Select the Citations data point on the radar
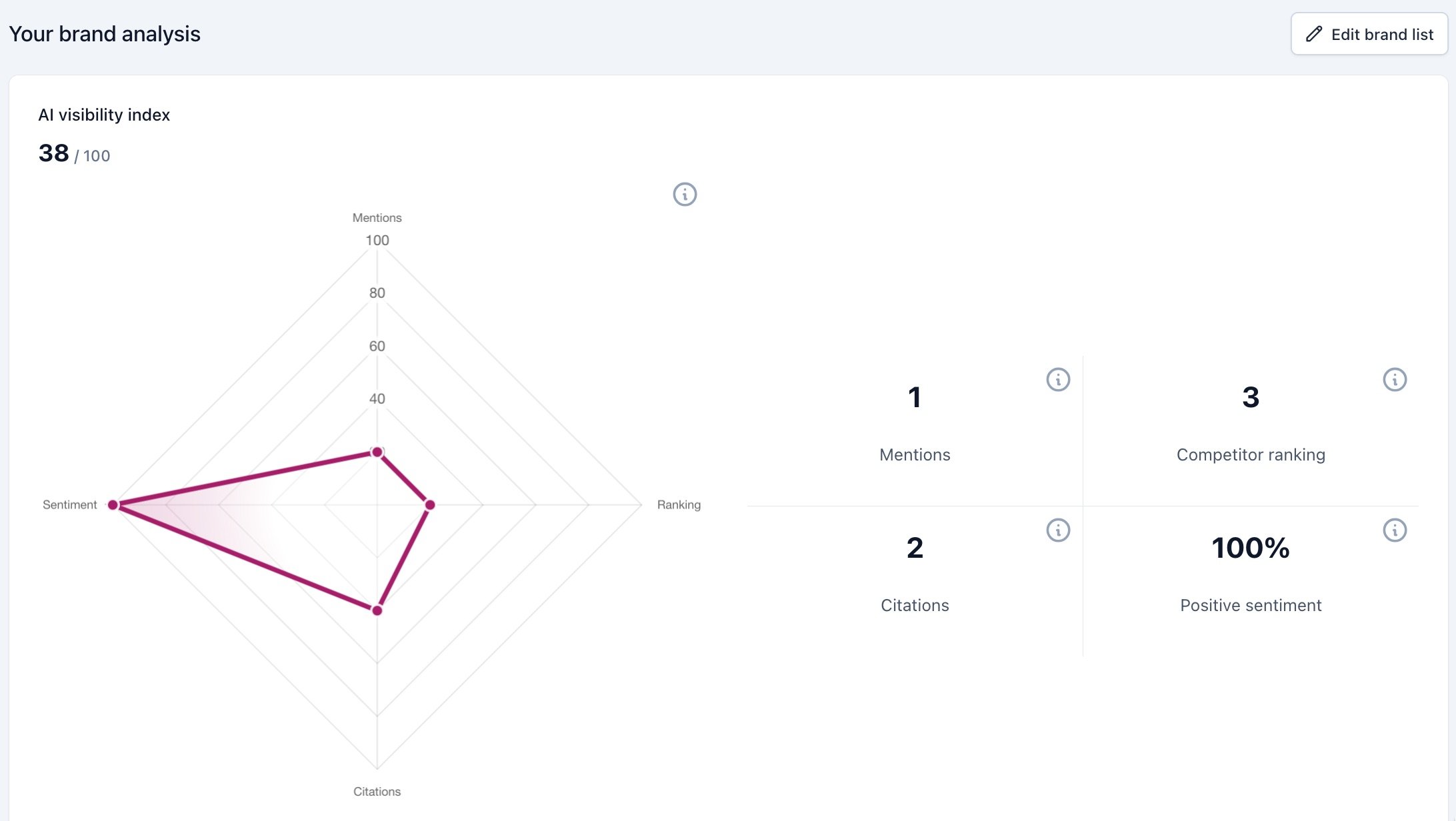The height and width of the screenshot is (821, 1456). coord(377,610)
